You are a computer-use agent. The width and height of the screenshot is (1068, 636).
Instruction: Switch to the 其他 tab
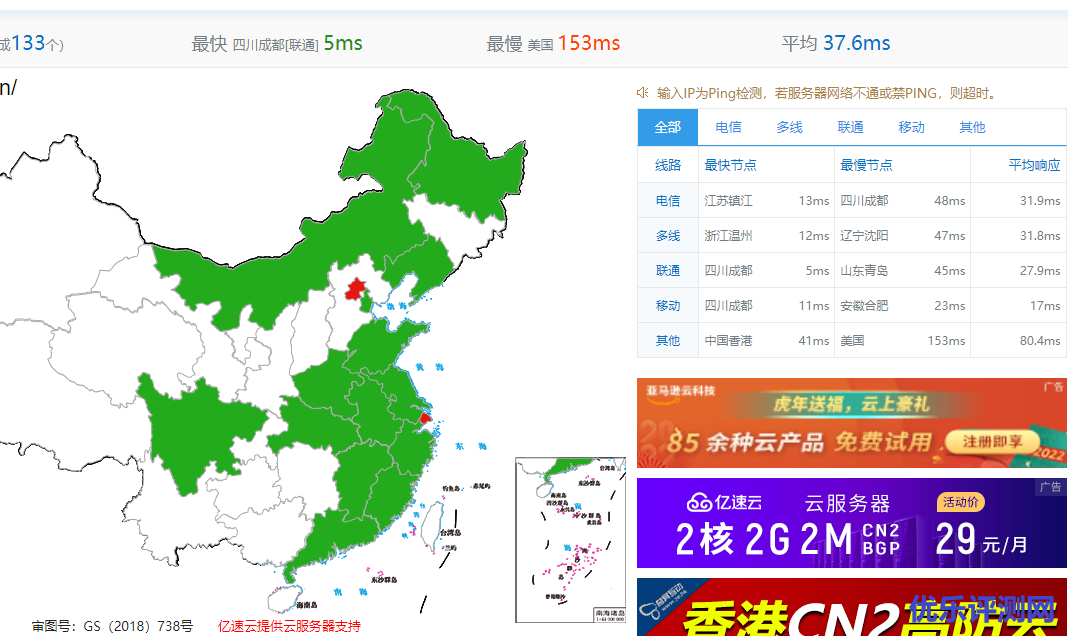972,127
